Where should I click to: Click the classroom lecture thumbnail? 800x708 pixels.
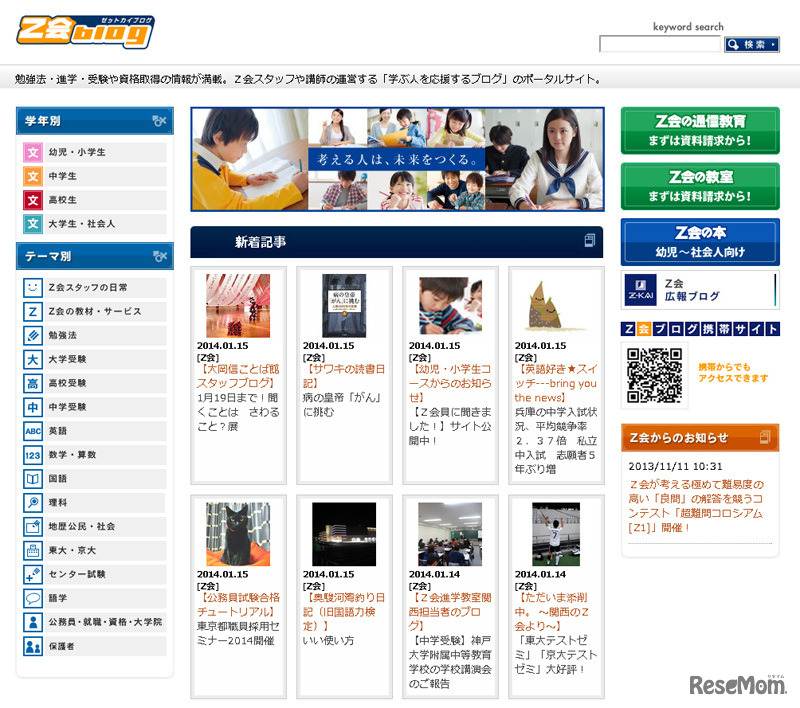click(450, 534)
